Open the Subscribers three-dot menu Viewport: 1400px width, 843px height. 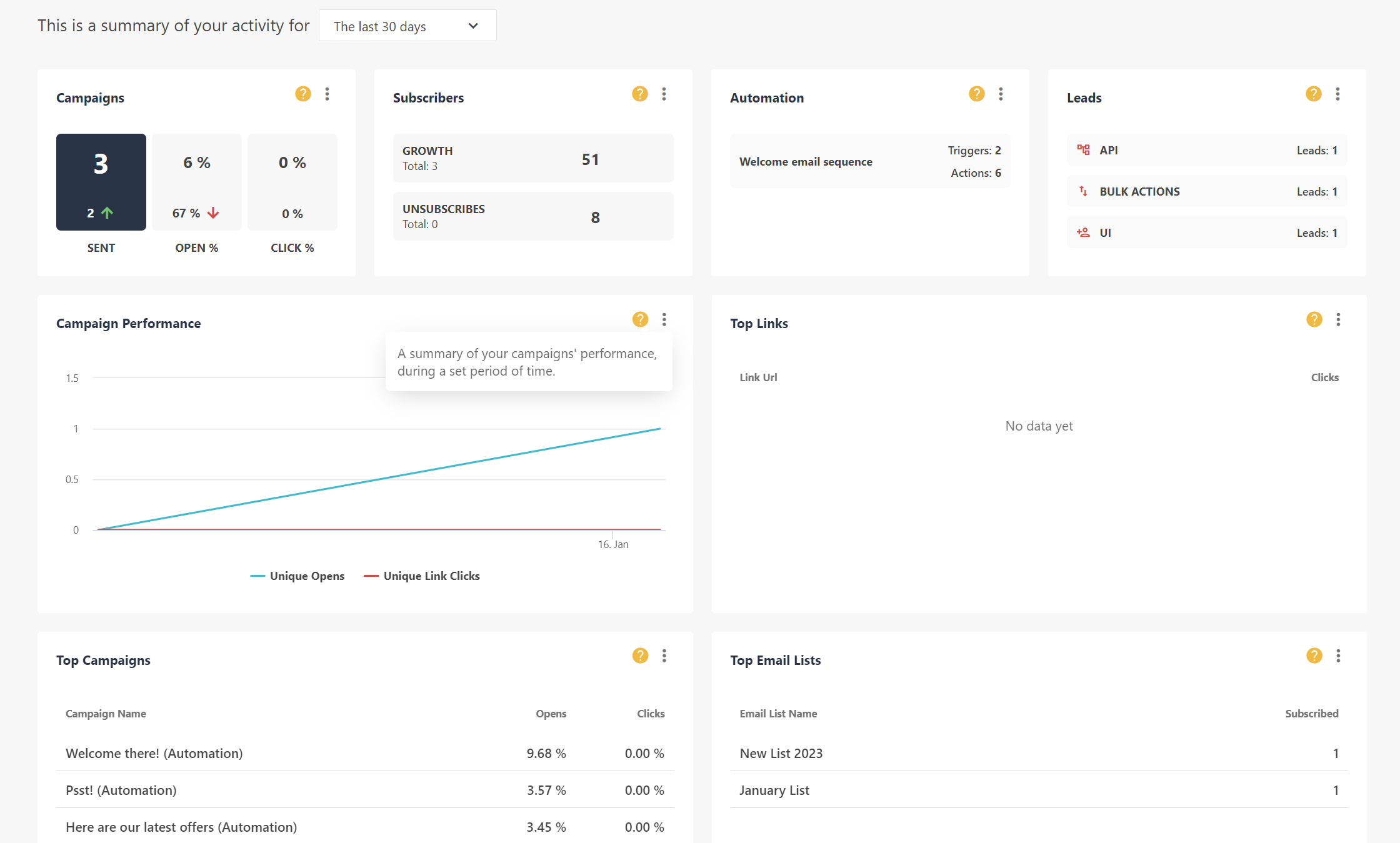click(x=664, y=94)
